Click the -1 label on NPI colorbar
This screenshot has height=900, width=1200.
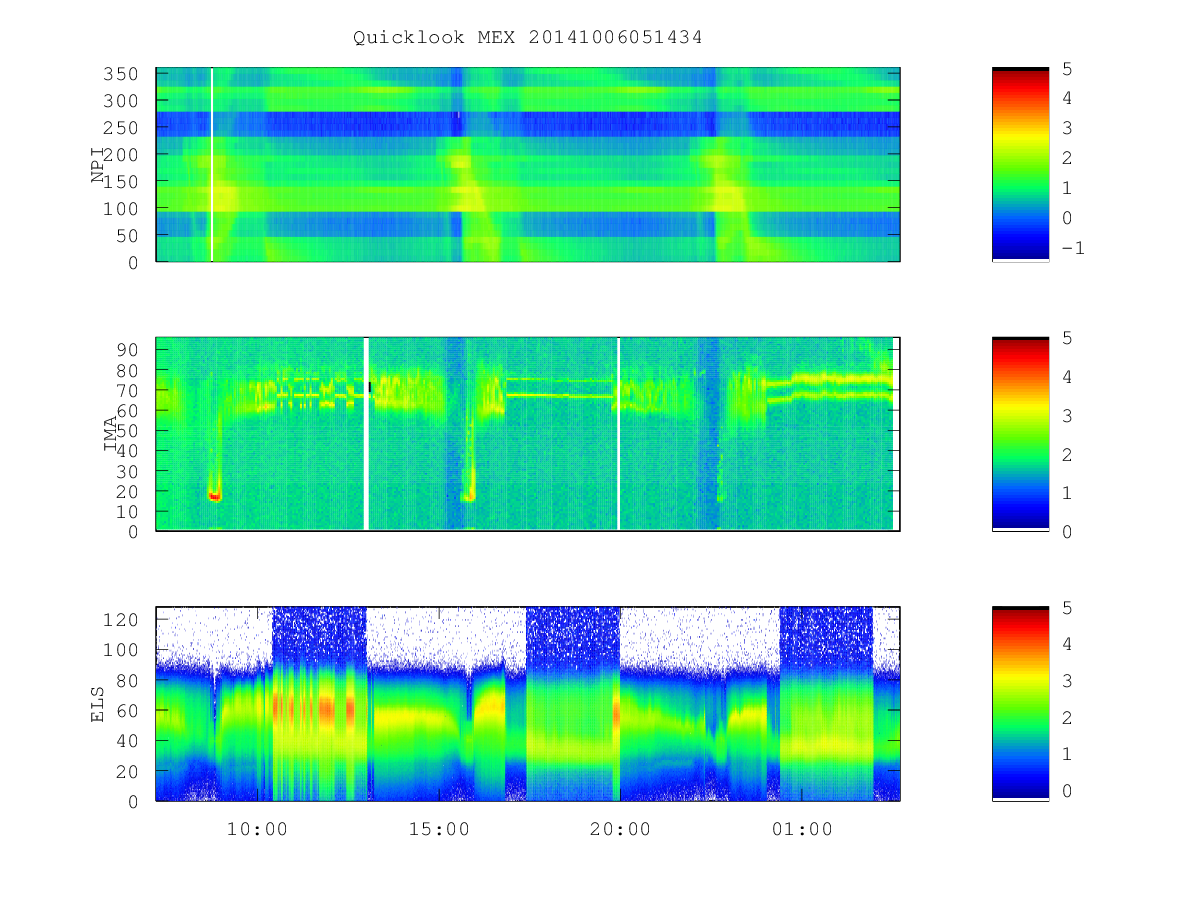pyautogui.click(x=1072, y=249)
